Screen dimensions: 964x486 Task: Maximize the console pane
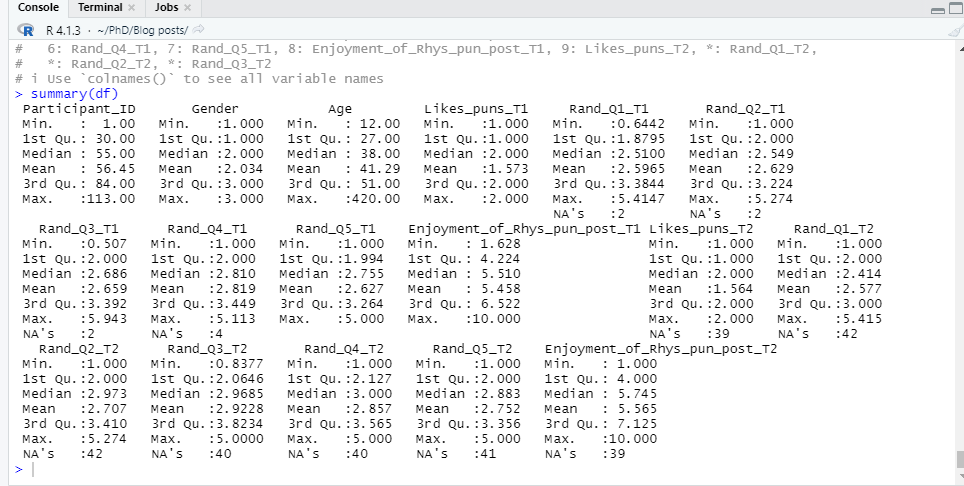954,9
